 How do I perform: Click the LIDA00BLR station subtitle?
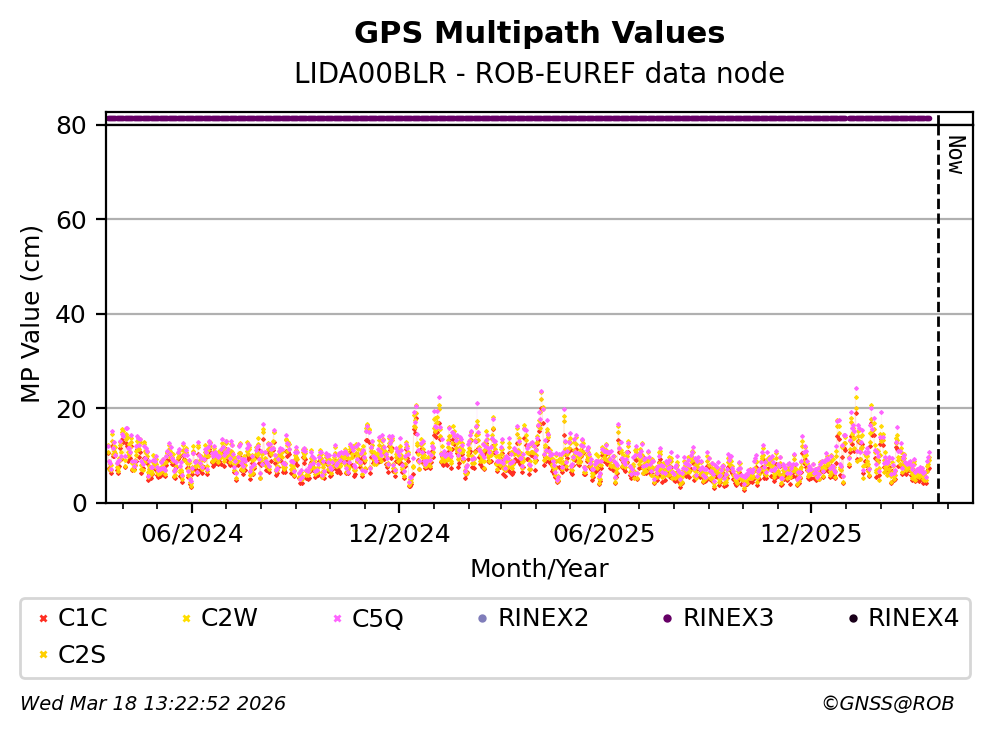pos(539,74)
